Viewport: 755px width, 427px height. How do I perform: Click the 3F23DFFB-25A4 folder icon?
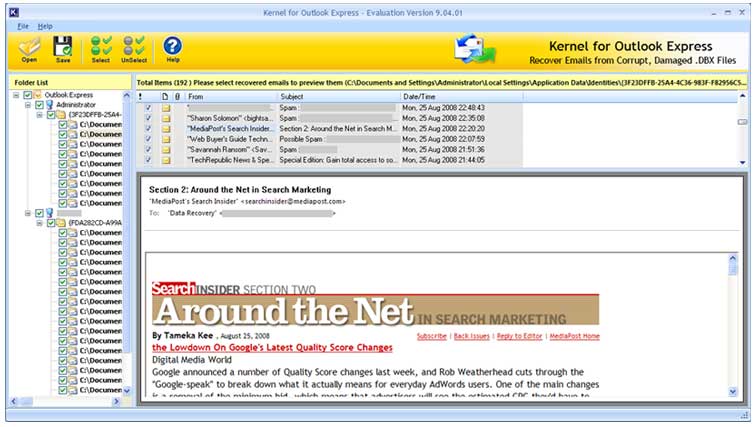tap(61, 115)
